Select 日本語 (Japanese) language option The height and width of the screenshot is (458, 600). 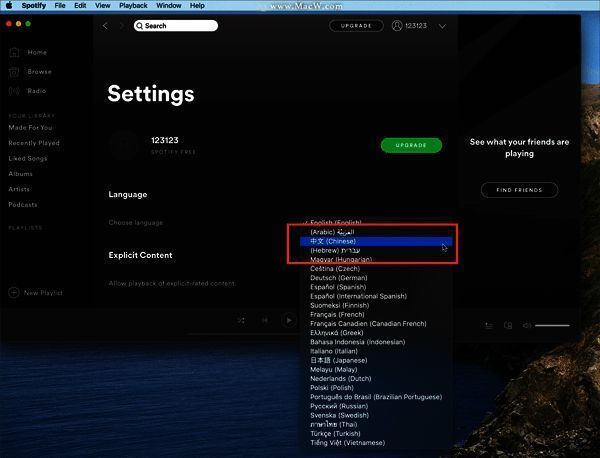click(376, 360)
